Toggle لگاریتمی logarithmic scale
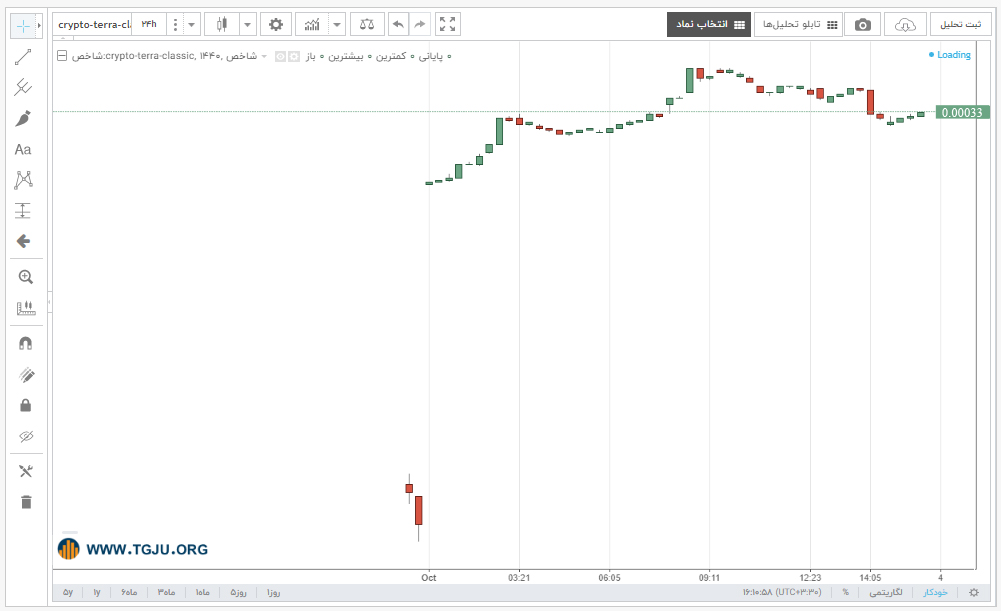This screenshot has width=1001, height=611. point(886,592)
